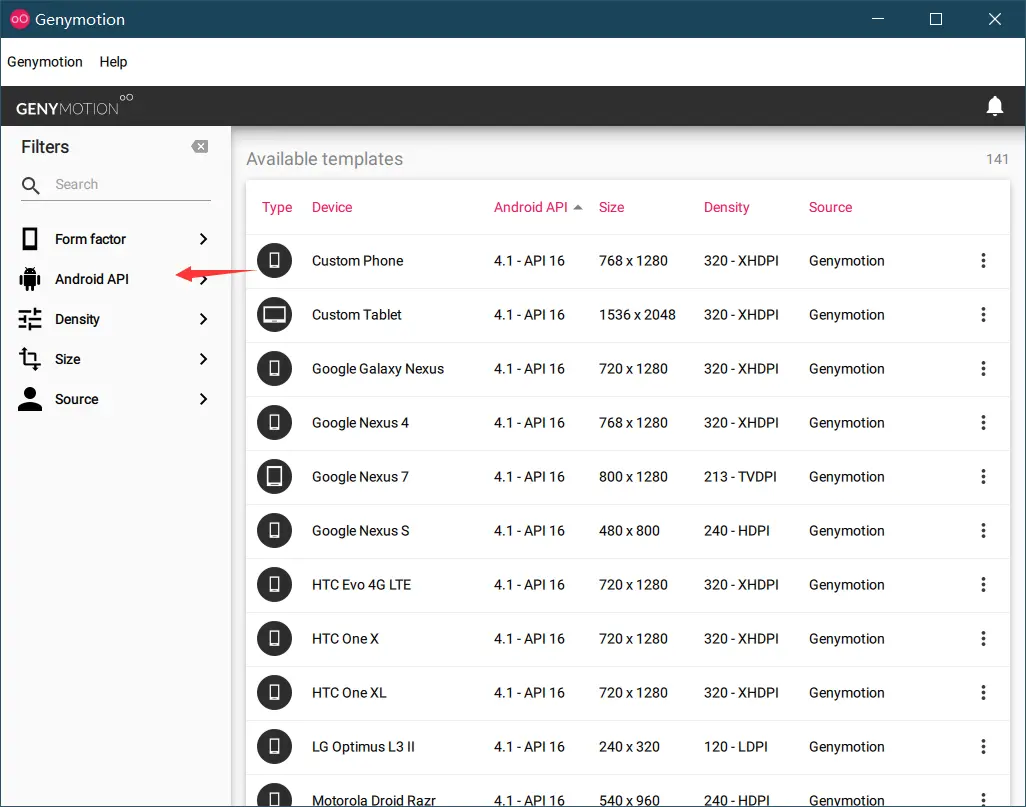This screenshot has height=807, width=1026.
Task: Click the Size crop icon
Action: 29,359
